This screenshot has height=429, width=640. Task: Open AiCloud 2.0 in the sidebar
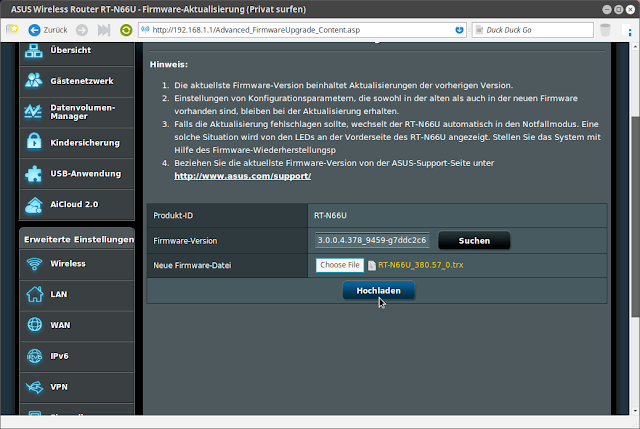tap(77, 204)
